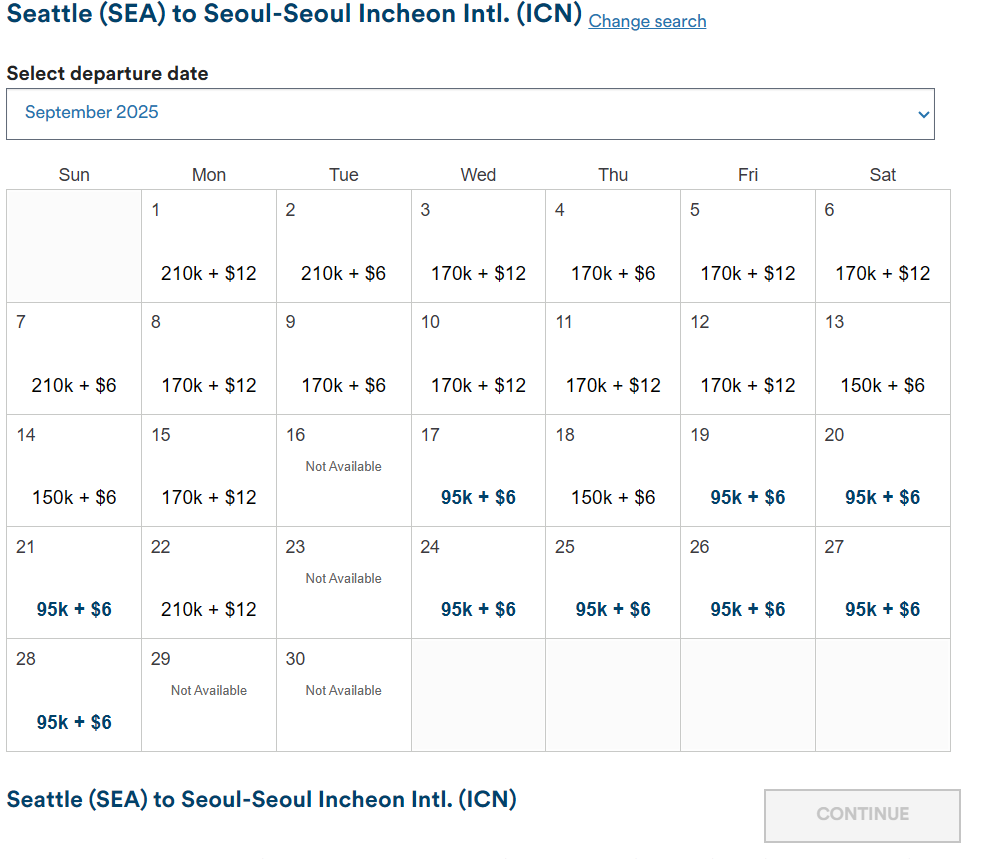Image resolution: width=984 pixels, height=859 pixels.
Task: Choose September 19 at 95k + $6
Action: tap(747, 497)
